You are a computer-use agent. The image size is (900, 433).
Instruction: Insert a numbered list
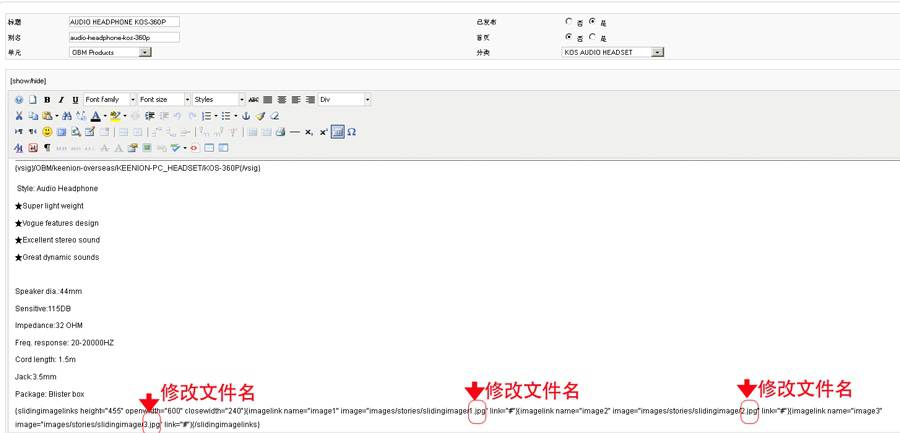point(207,116)
